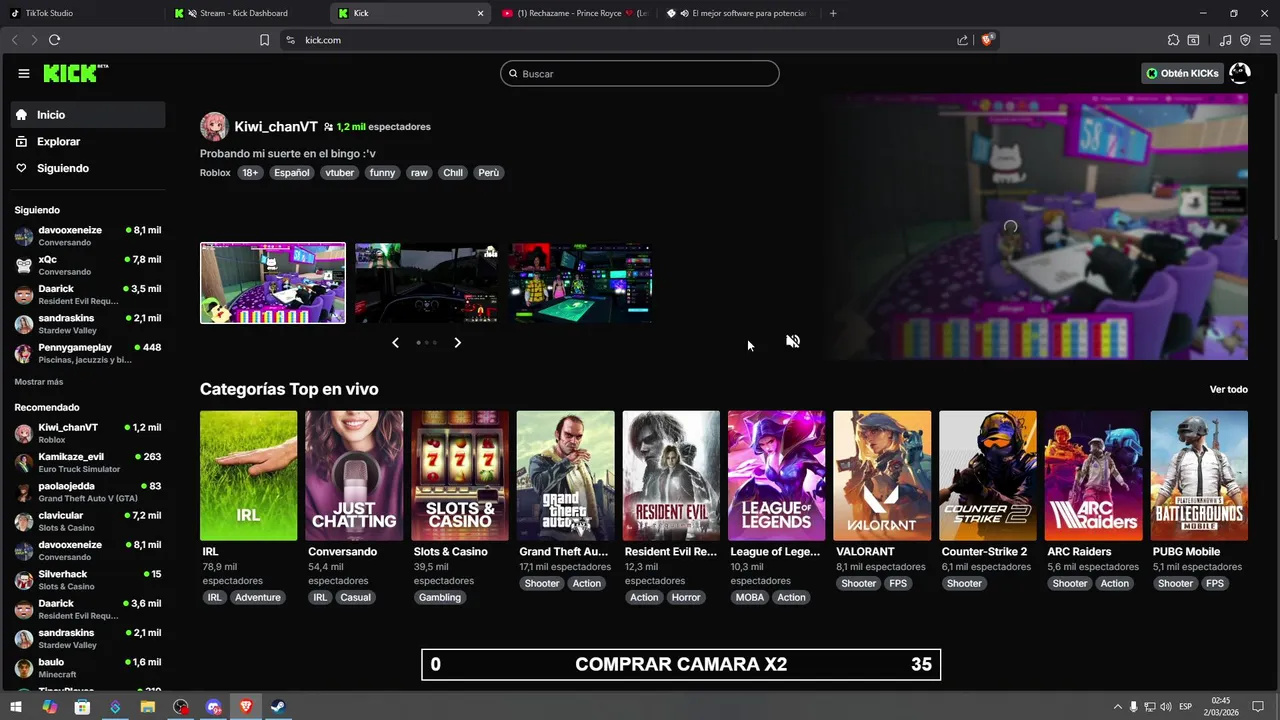Open the ARC Raiders category card
1280x720 pixels.
(1094, 476)
